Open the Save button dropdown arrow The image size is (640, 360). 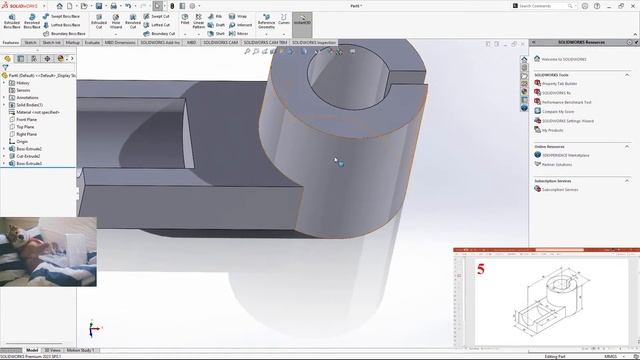[x=106, y=6]
